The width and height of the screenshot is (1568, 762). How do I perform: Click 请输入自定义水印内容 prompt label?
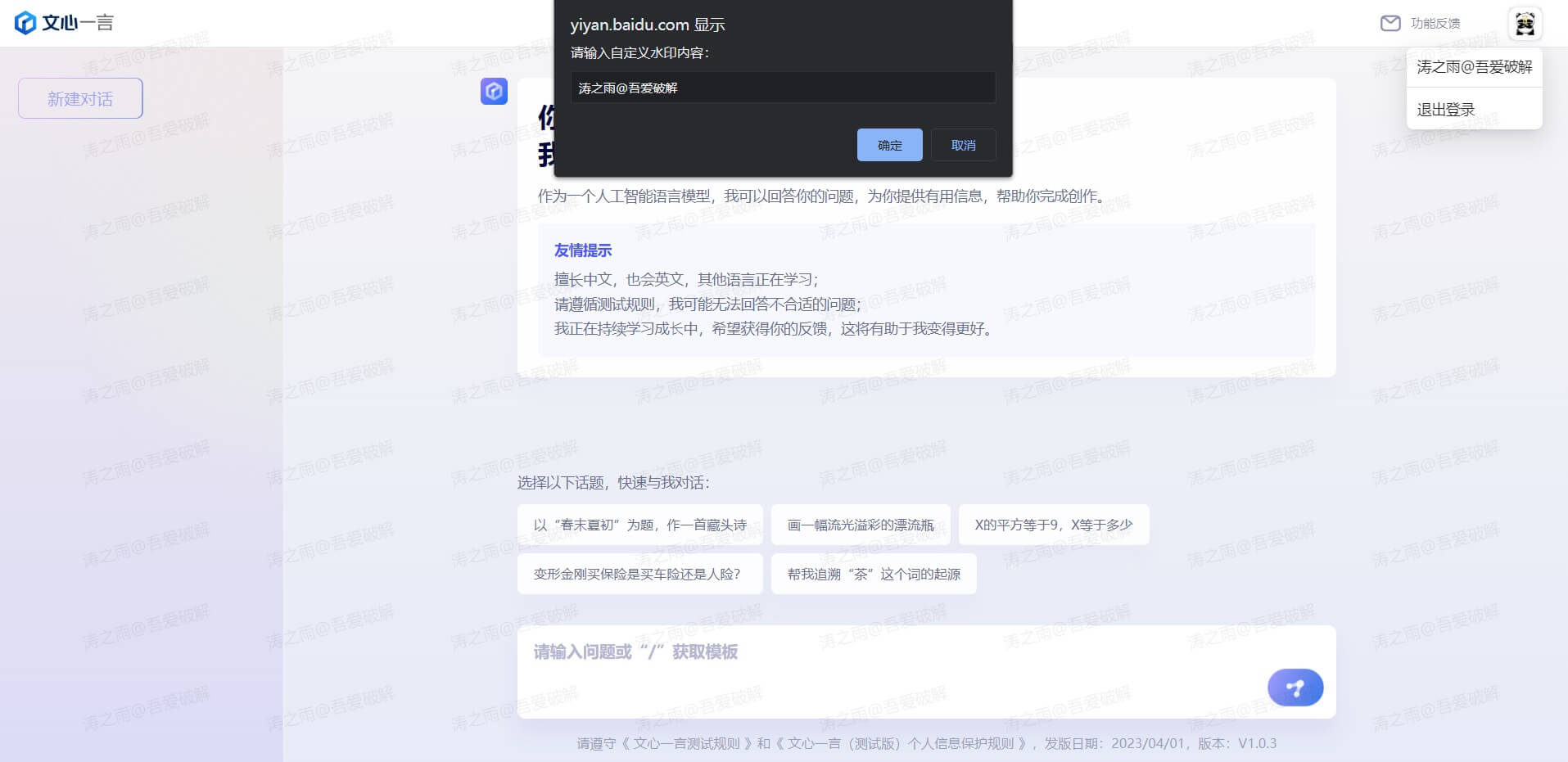(639, 52)
